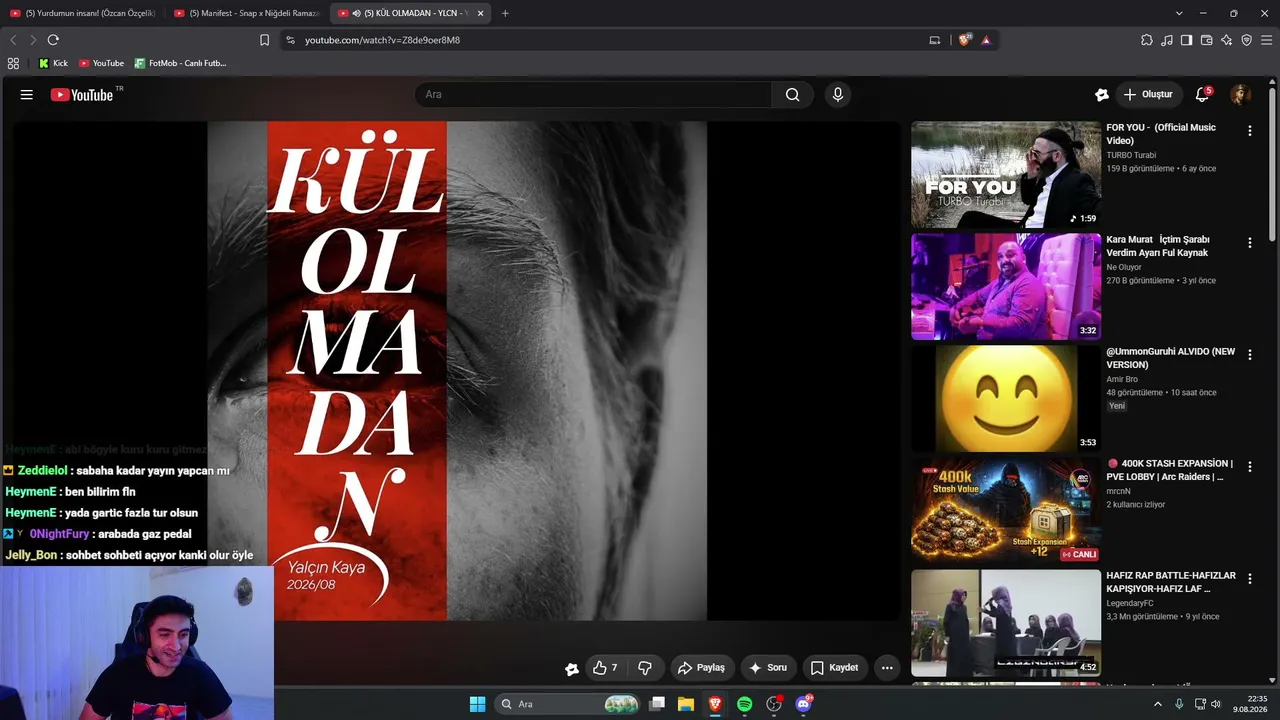Open options for HAFIZ RAP BATTLE video
Image resolution: width=1280 pixels, height=720 pixels.
pyautogui.click(x=1249, y=579)
